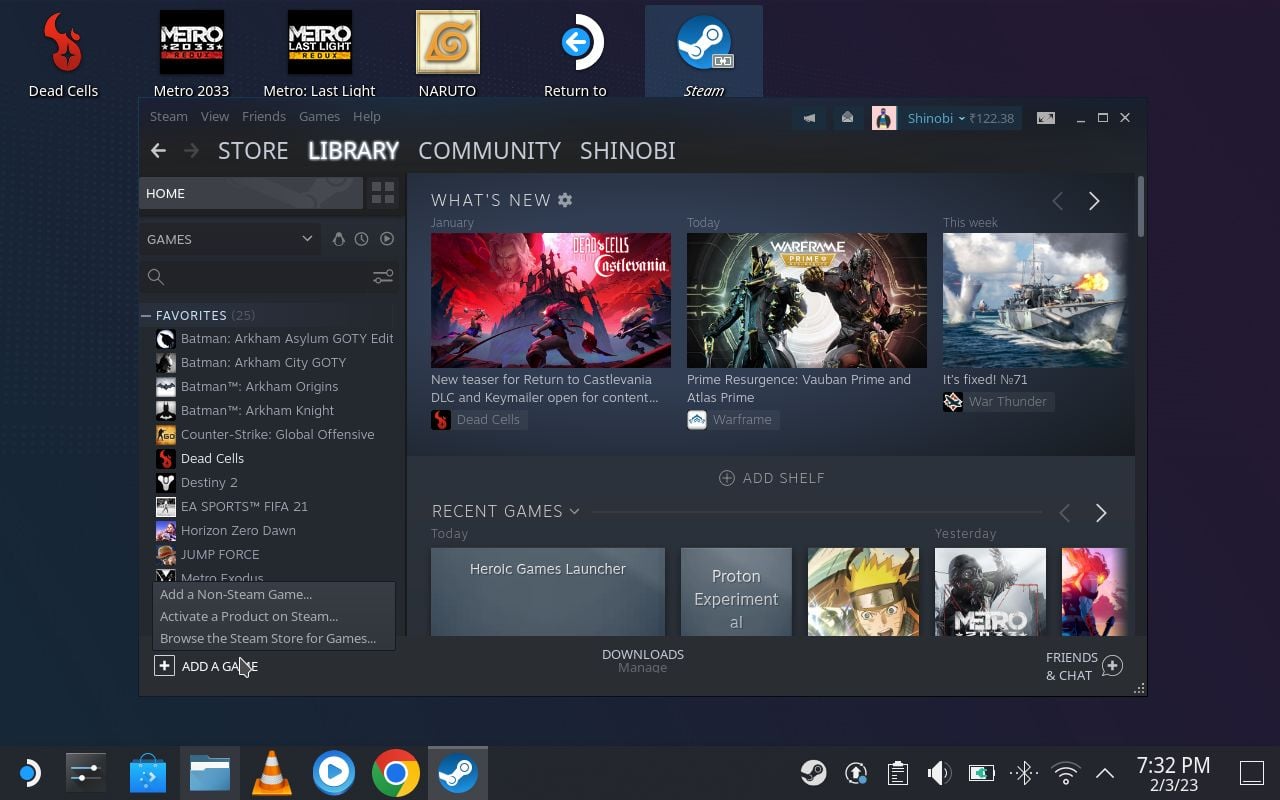The width and height of the screenshot is (1280, 800).
Task: Open the COMMUNITY tab
Action: pyautogui.click(x=489, y=150)
